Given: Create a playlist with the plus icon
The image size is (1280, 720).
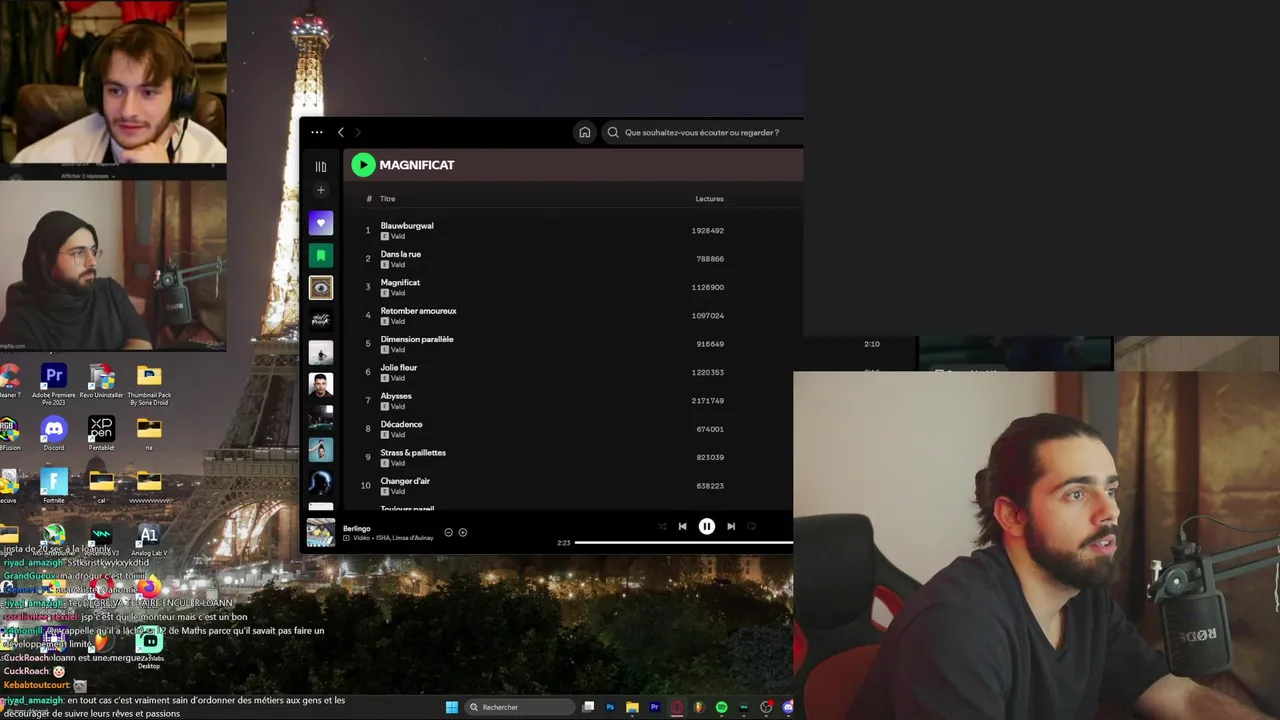Looking at the screenshot, I should pos(321,190).
